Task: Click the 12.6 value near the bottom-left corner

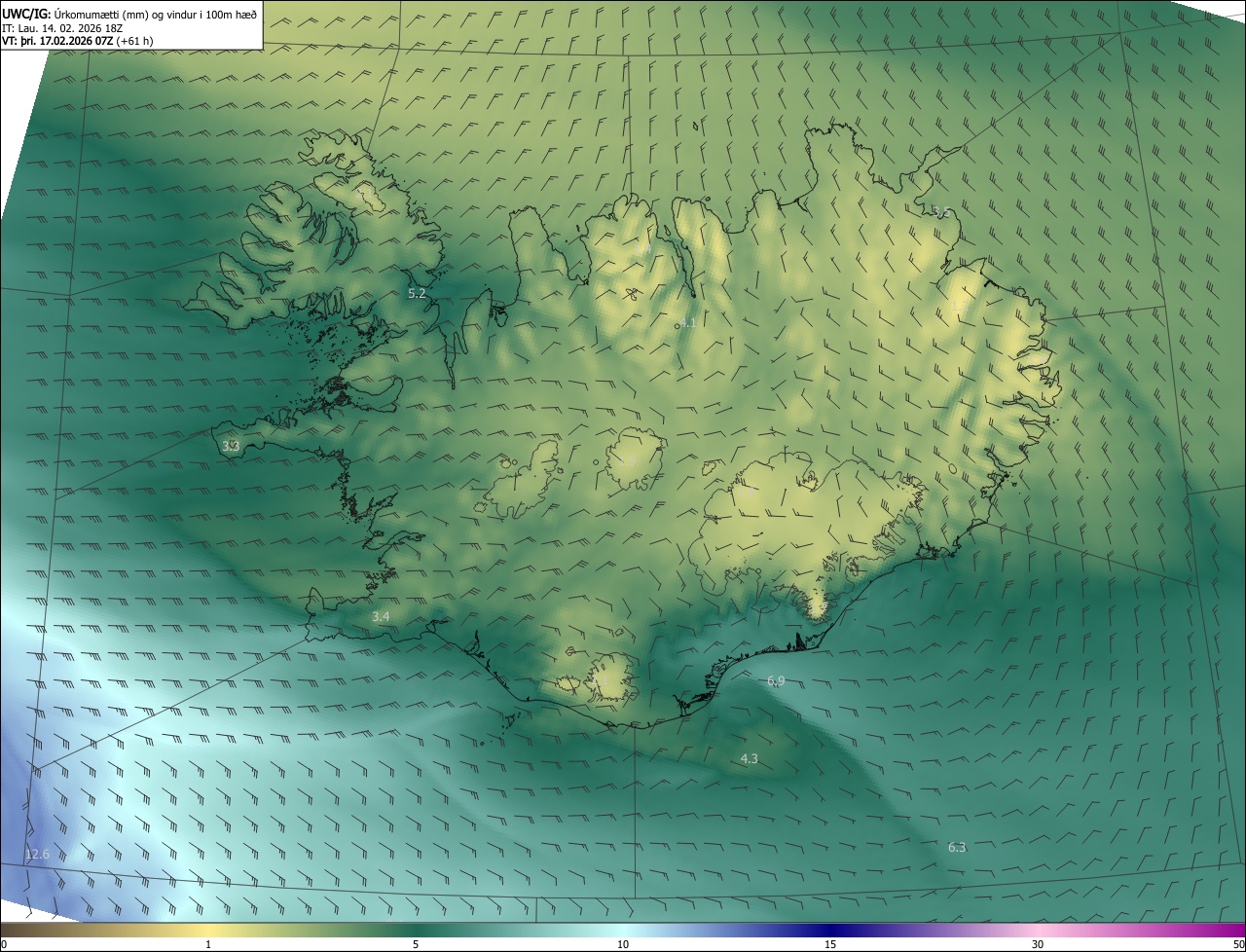Action: point(37,855)
